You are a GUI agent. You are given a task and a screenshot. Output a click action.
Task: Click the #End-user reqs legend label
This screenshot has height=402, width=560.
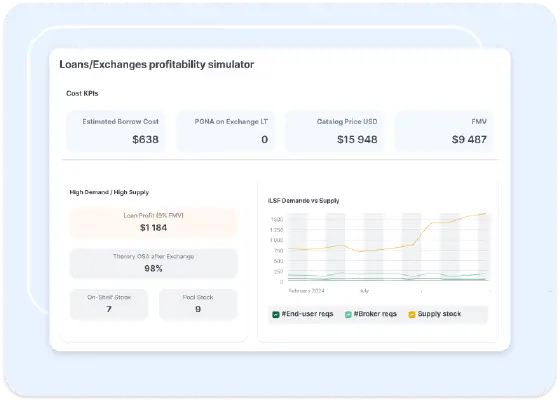307,314
